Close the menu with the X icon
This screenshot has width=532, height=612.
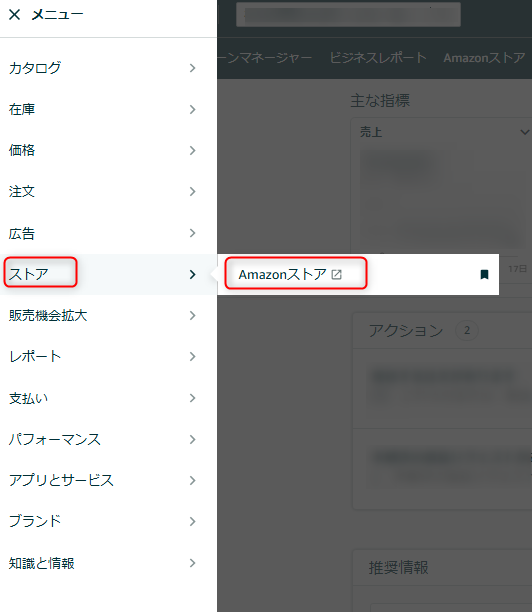[14, 15]
